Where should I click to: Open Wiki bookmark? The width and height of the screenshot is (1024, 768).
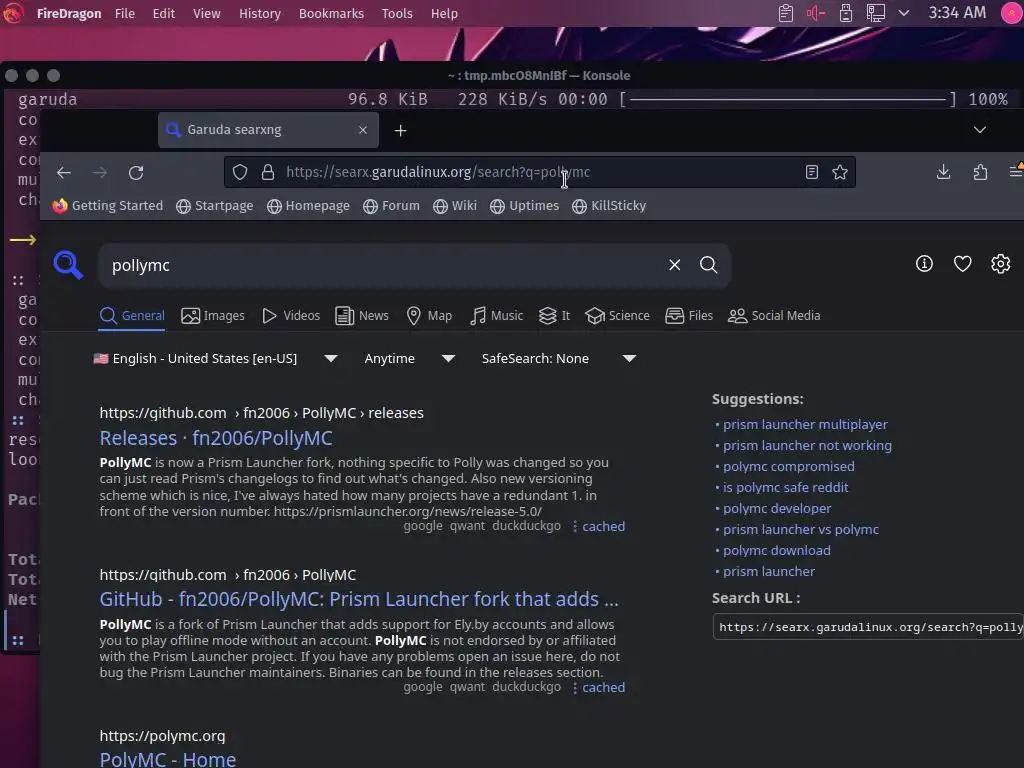tap(455, 206)
